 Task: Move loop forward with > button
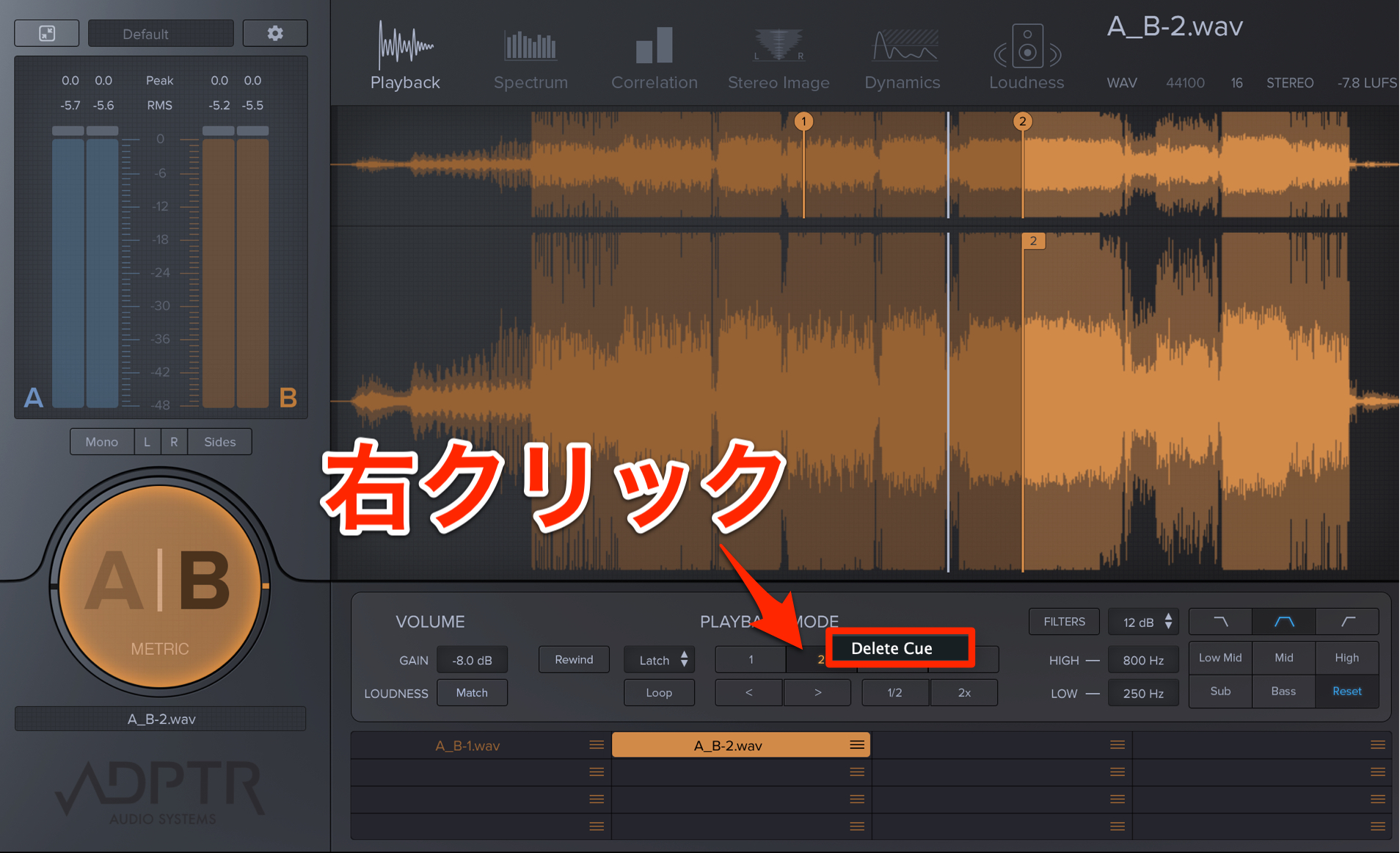pos(817,693)
